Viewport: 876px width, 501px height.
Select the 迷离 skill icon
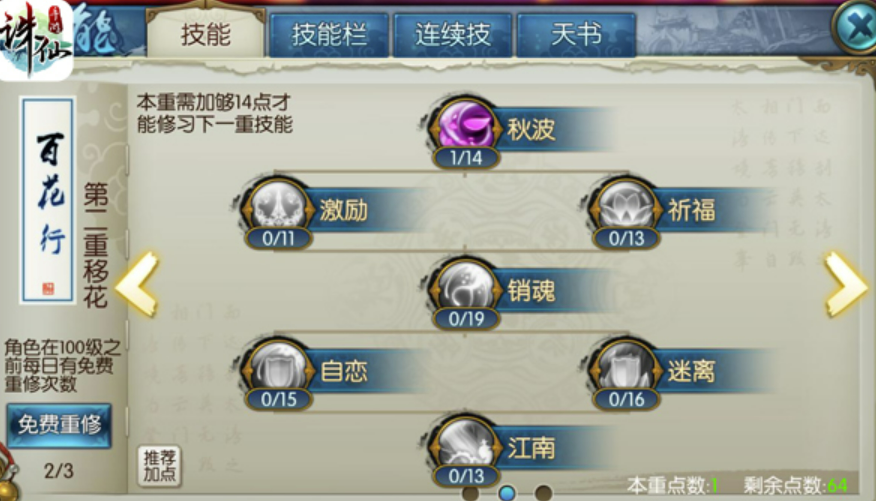tap(626, 369)
